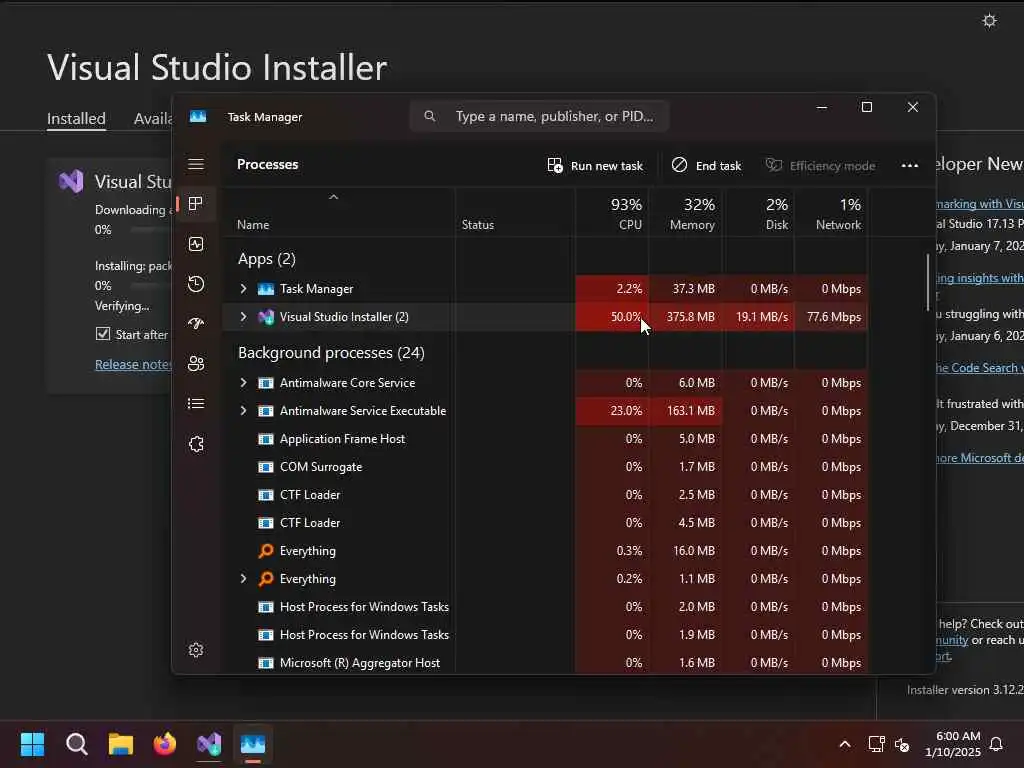Open Task Manager hamburger navigation menu
Screen dimensions: 1024x768
(196, 165)
